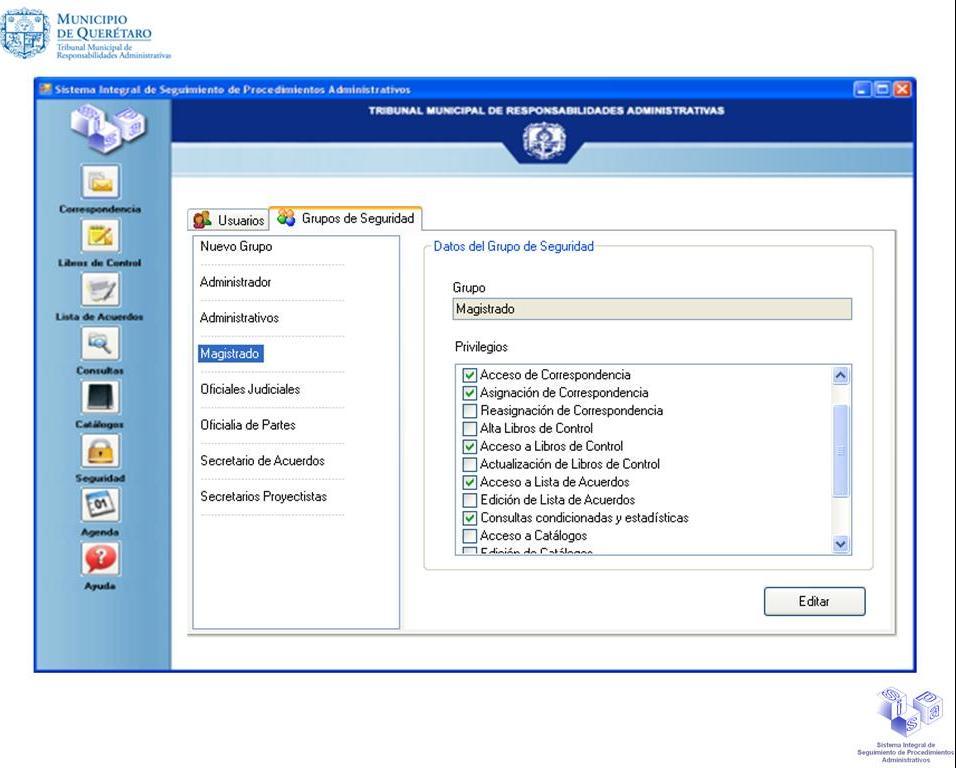Check Edición de Lista de Acuerdos

(469, 500)
